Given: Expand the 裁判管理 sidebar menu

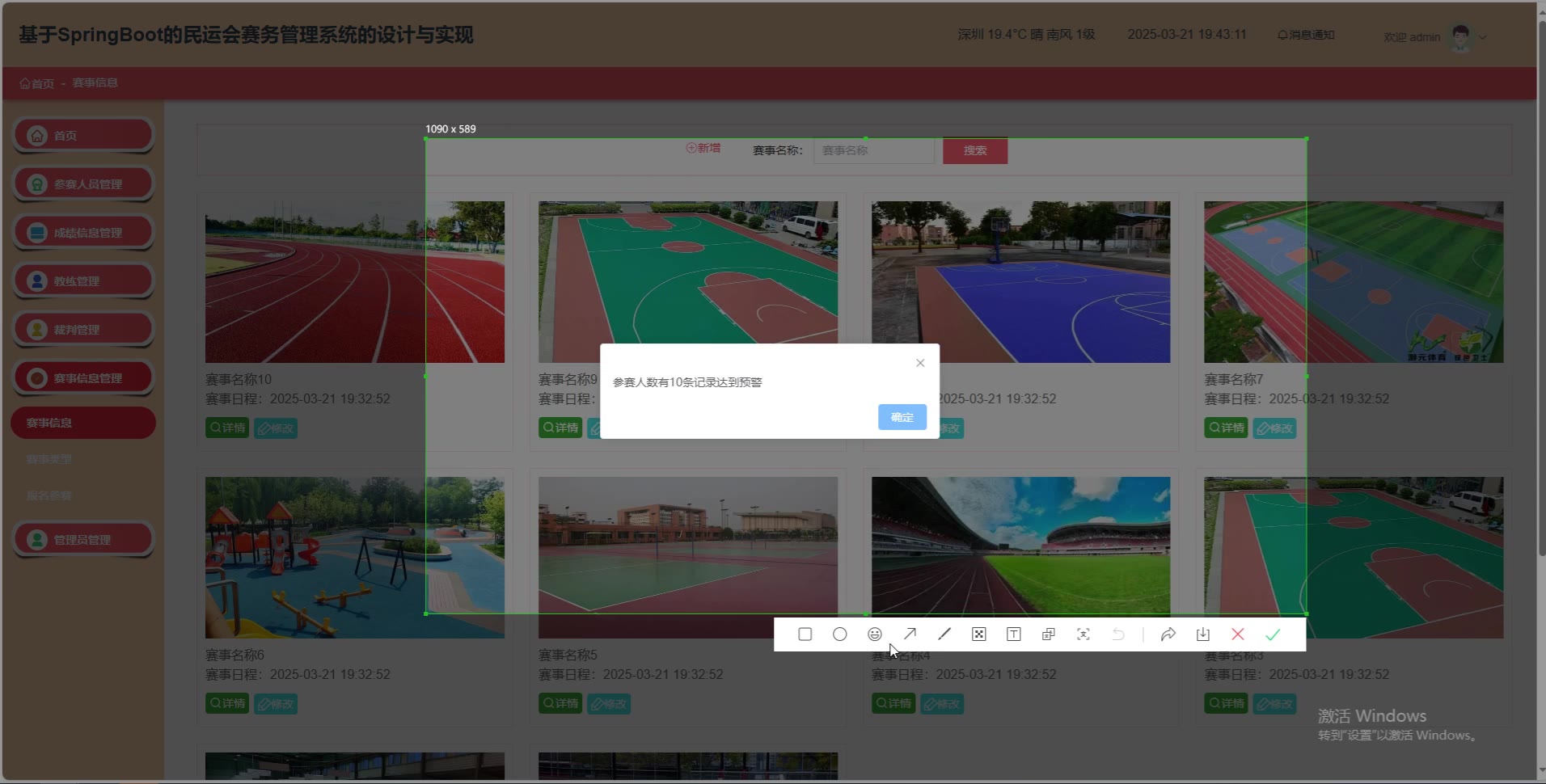Looking at the screenshot, I should coord(82,330).
